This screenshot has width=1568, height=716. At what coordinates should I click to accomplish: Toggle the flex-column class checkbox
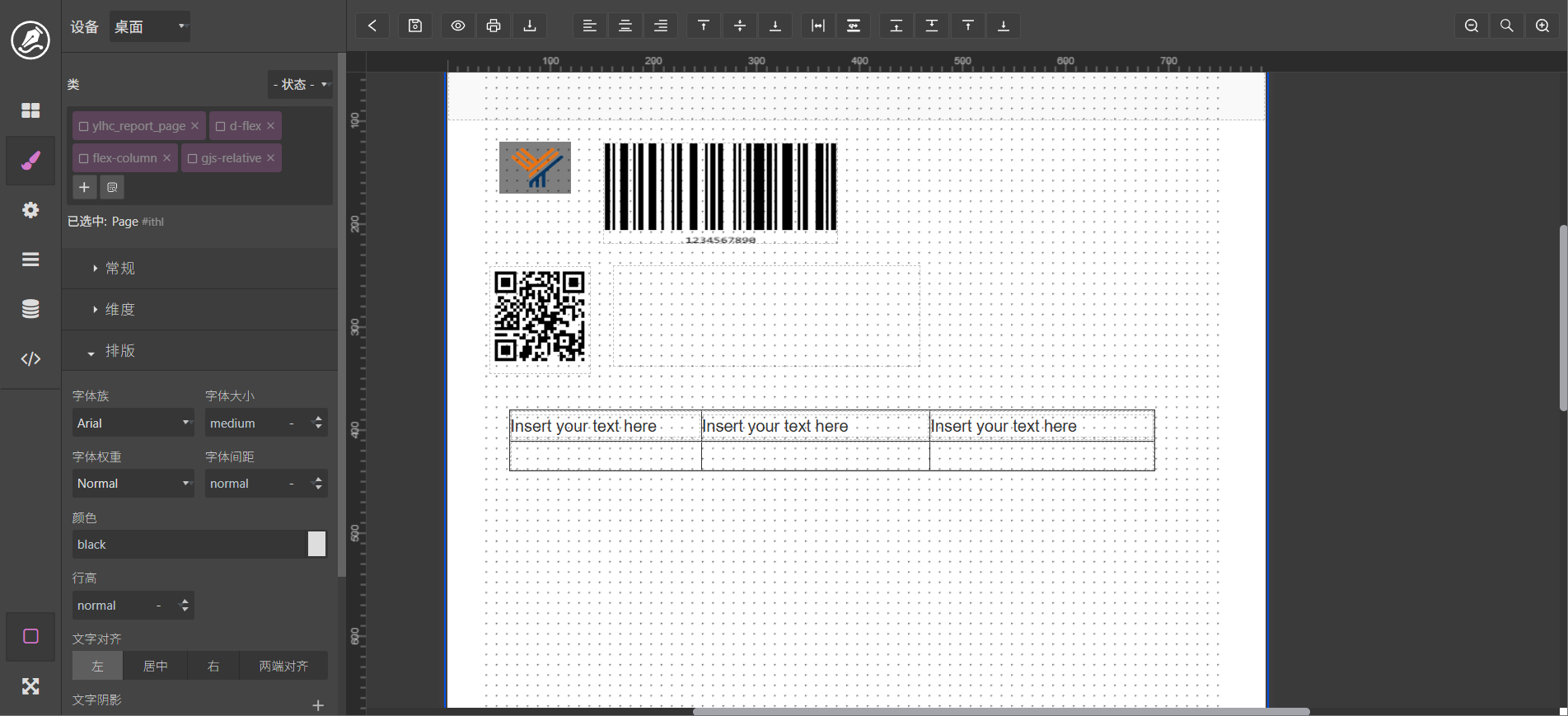(83, 158)
